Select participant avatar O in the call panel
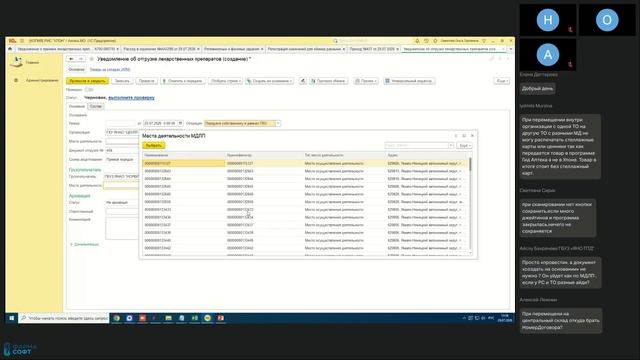 [x=607, y=20]
